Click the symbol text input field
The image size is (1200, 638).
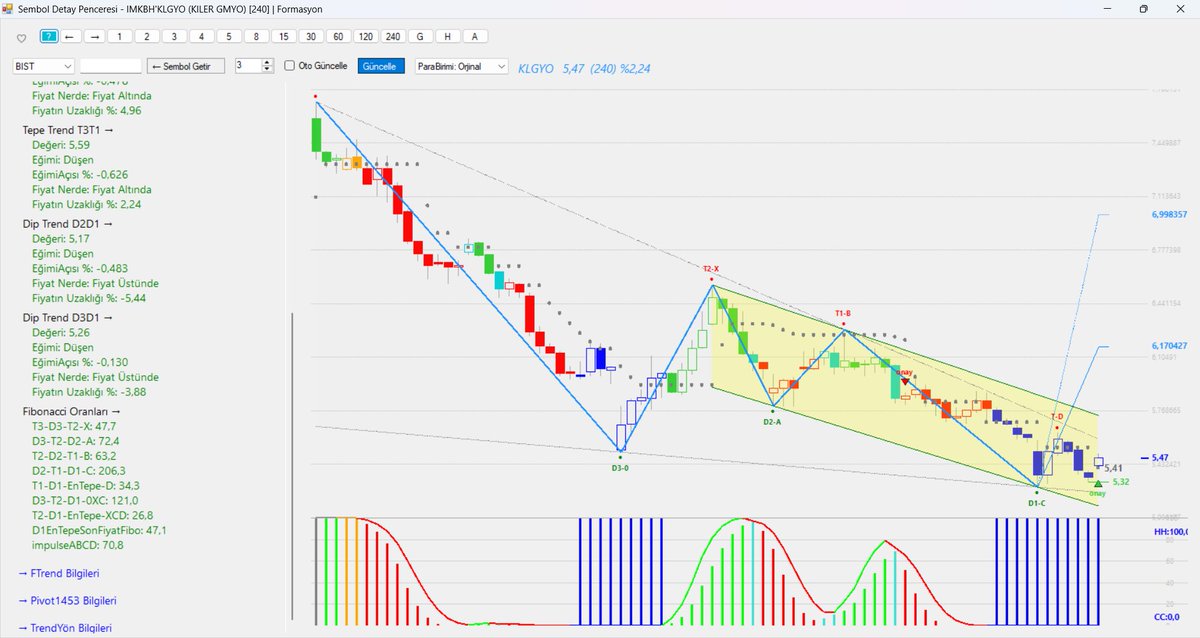(110, 66)
